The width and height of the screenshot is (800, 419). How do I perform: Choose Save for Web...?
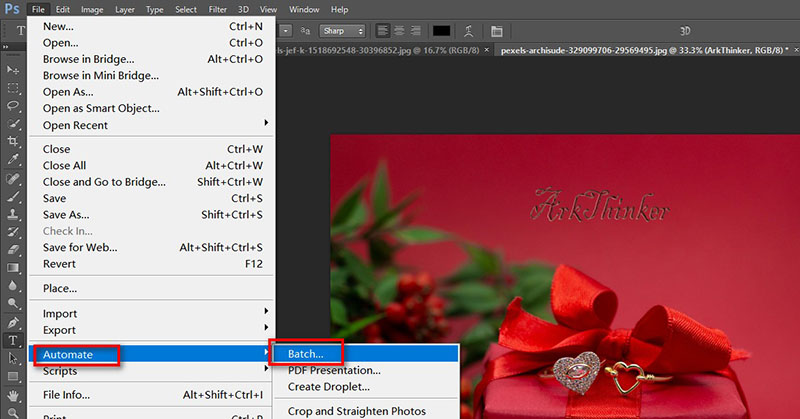coord(152,248)
